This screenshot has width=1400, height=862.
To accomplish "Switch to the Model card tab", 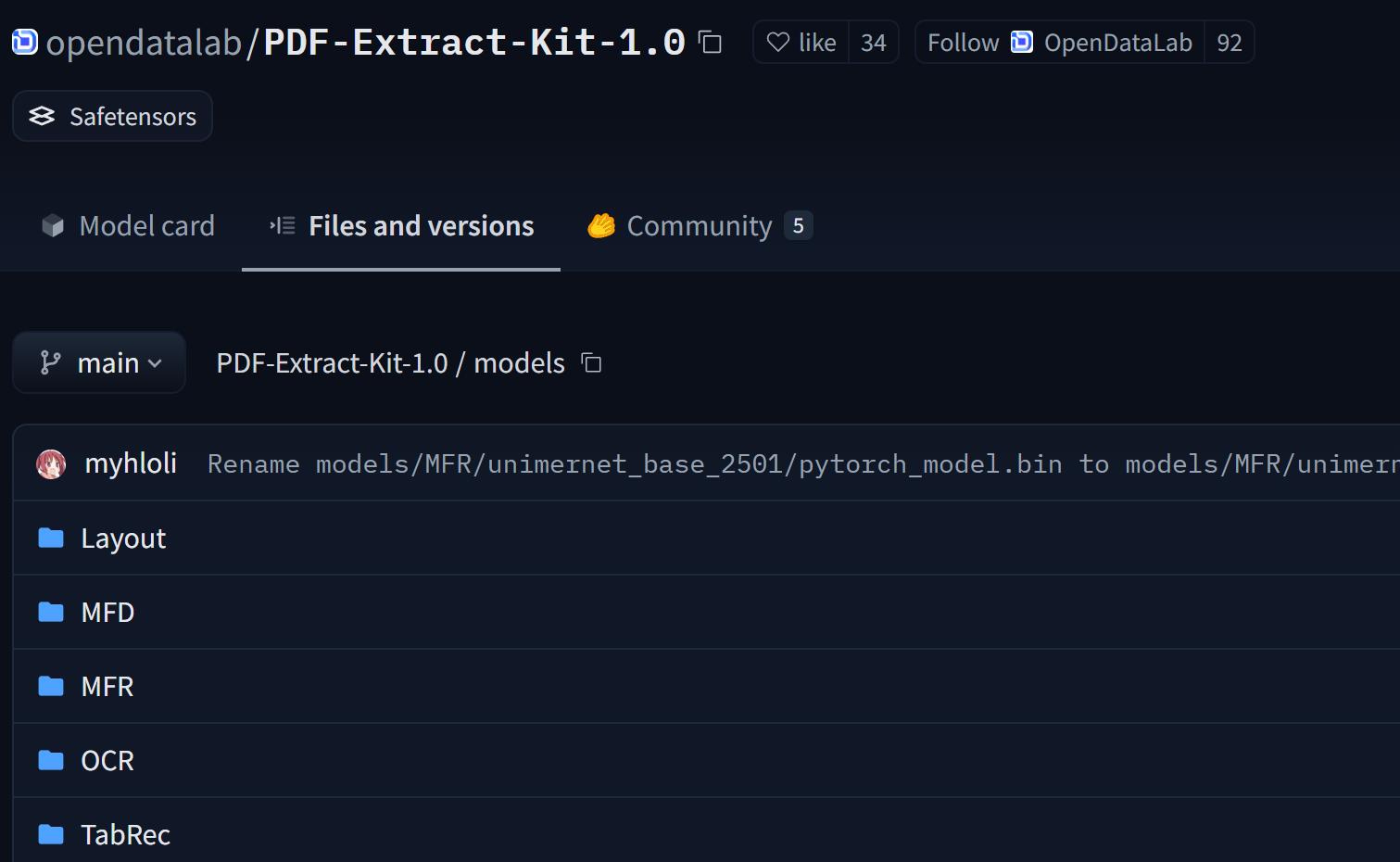I will (x=128, y=226).
